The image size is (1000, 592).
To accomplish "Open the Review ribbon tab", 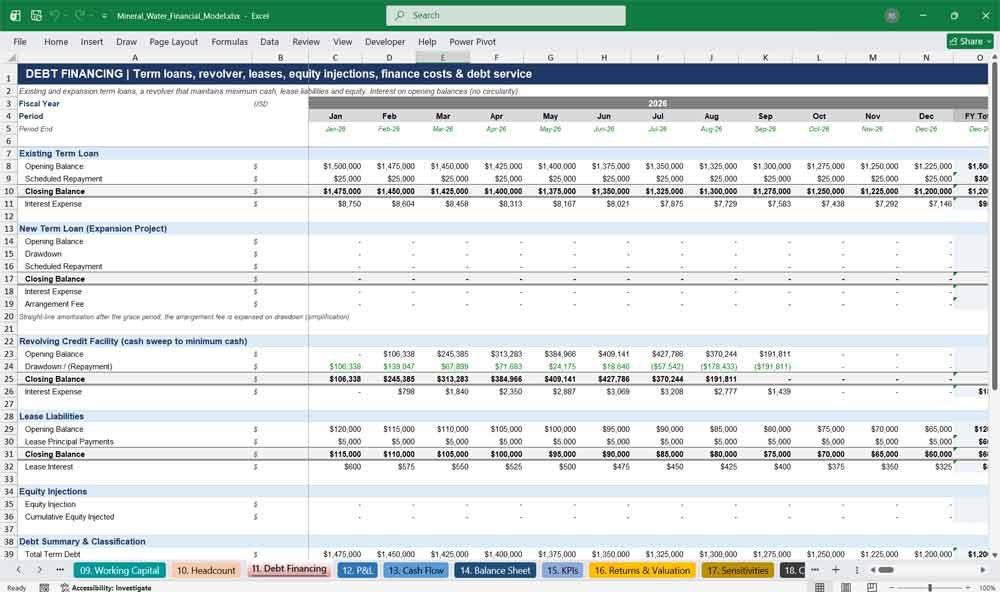I will point(306,41).
